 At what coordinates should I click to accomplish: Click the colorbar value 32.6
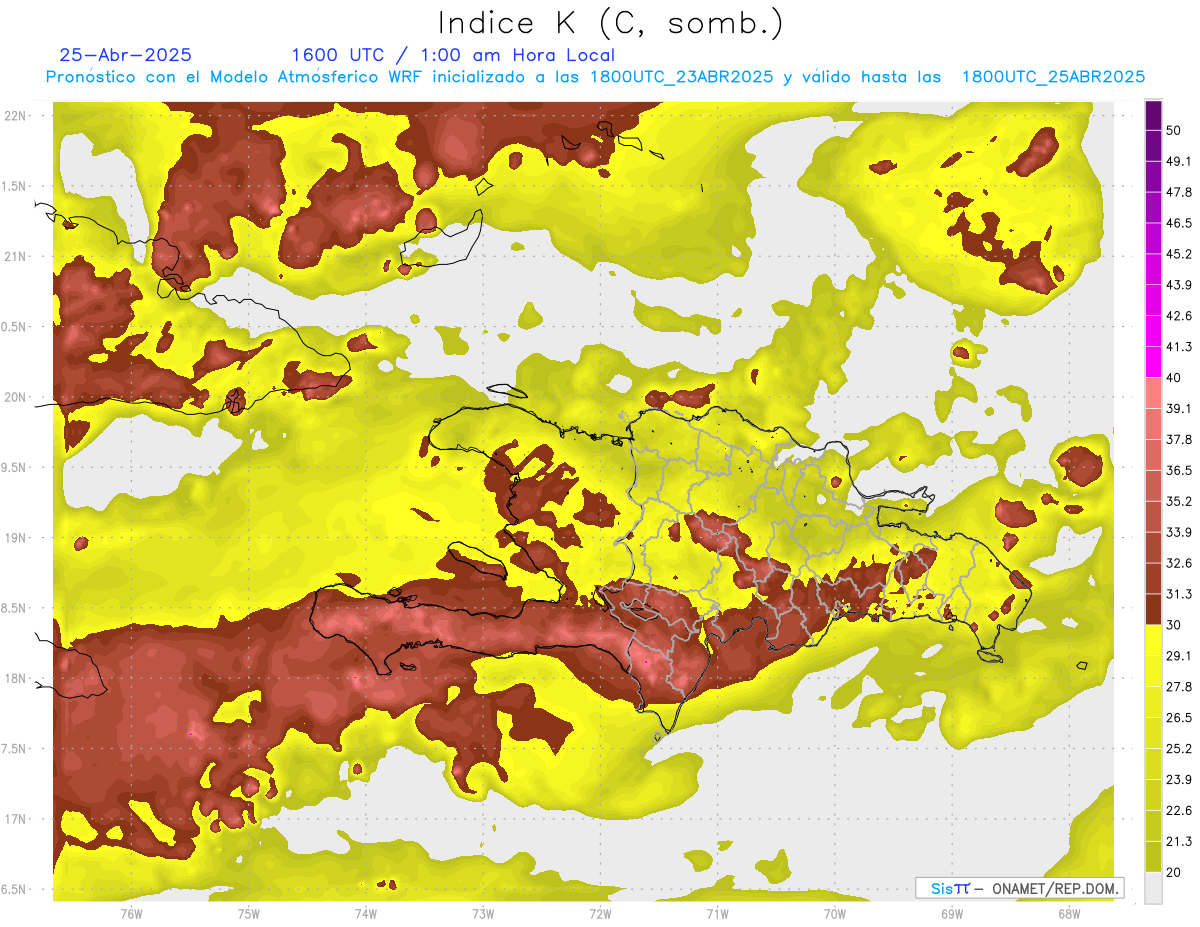(x=1179, y=563)
